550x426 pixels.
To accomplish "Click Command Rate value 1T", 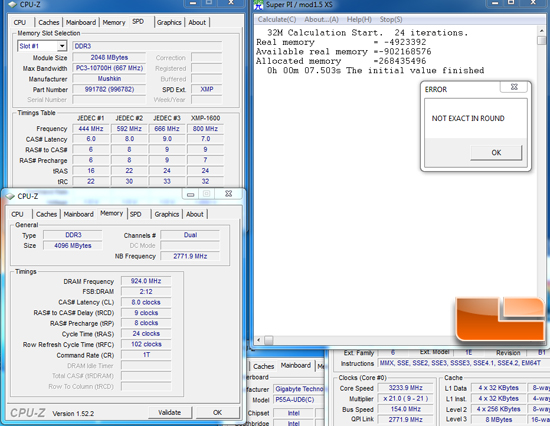I will pyautogui.click(x=146, y=355).
